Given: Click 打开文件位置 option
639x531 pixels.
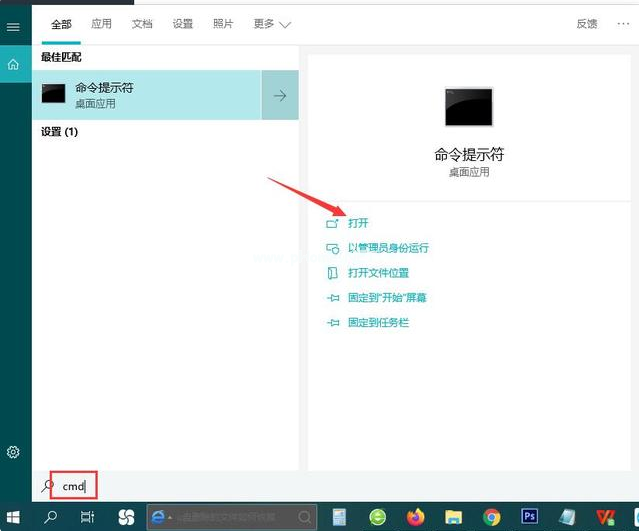Looking at the screenshot, I should coord(378,273).
